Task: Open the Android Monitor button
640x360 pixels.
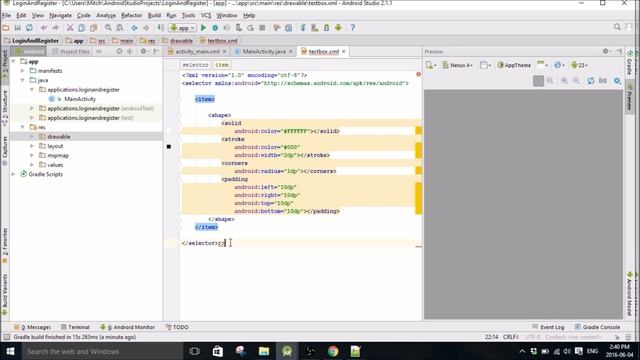Action: (x=127, y=327)
